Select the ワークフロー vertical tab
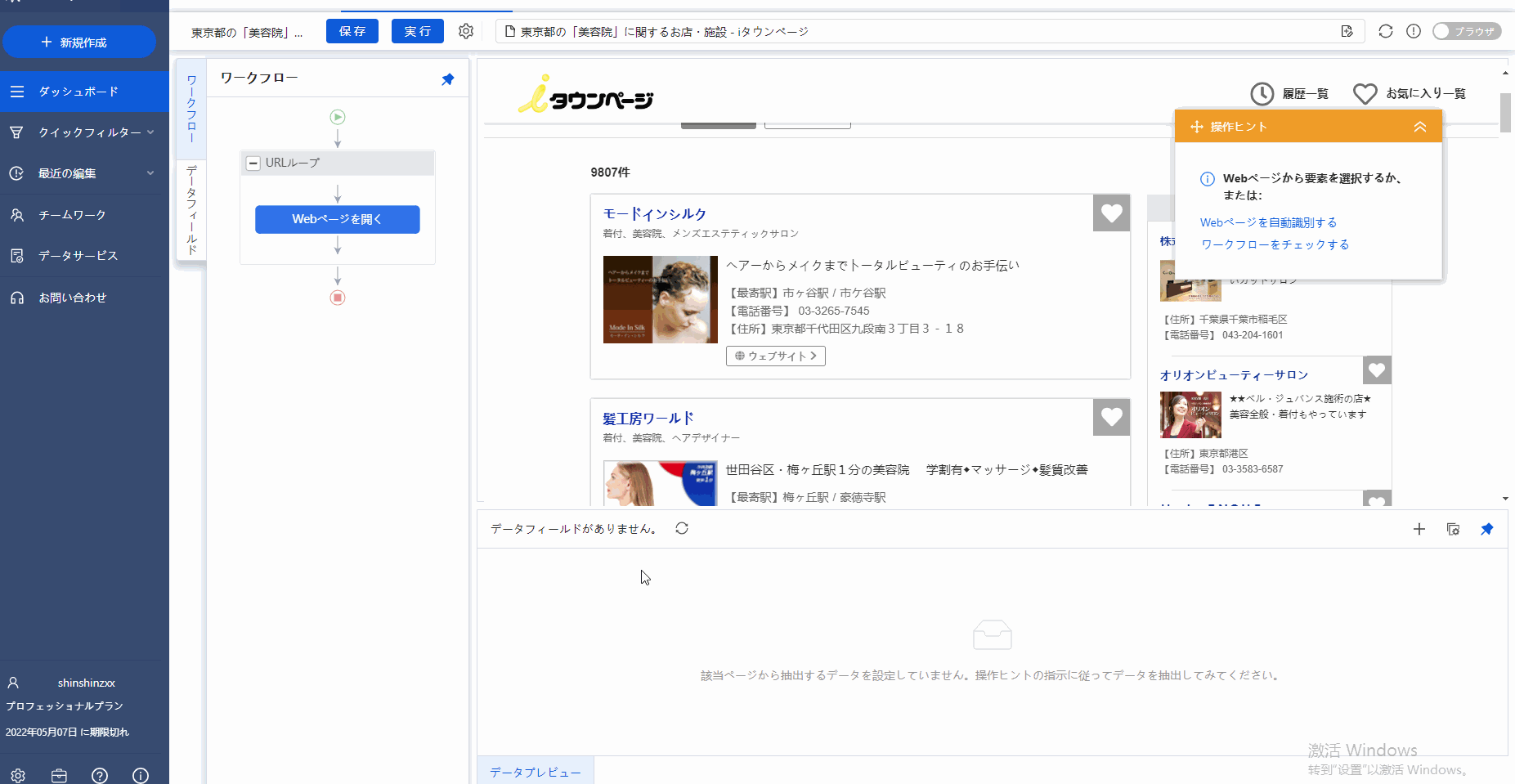Viewport: 1515px width, 784px height. pyautogui.click(x=191, y=109)
